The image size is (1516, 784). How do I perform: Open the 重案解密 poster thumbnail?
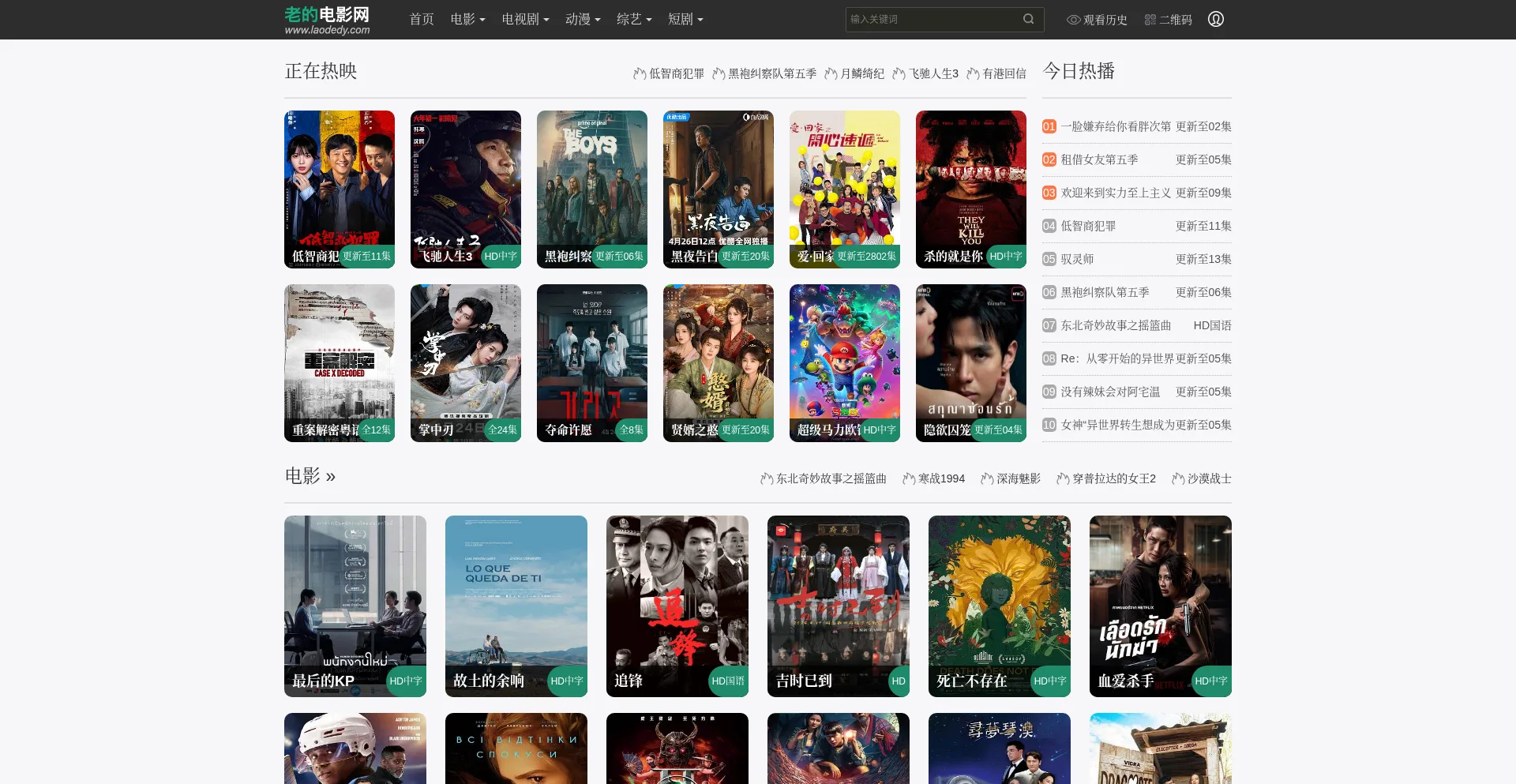point(340,363)
